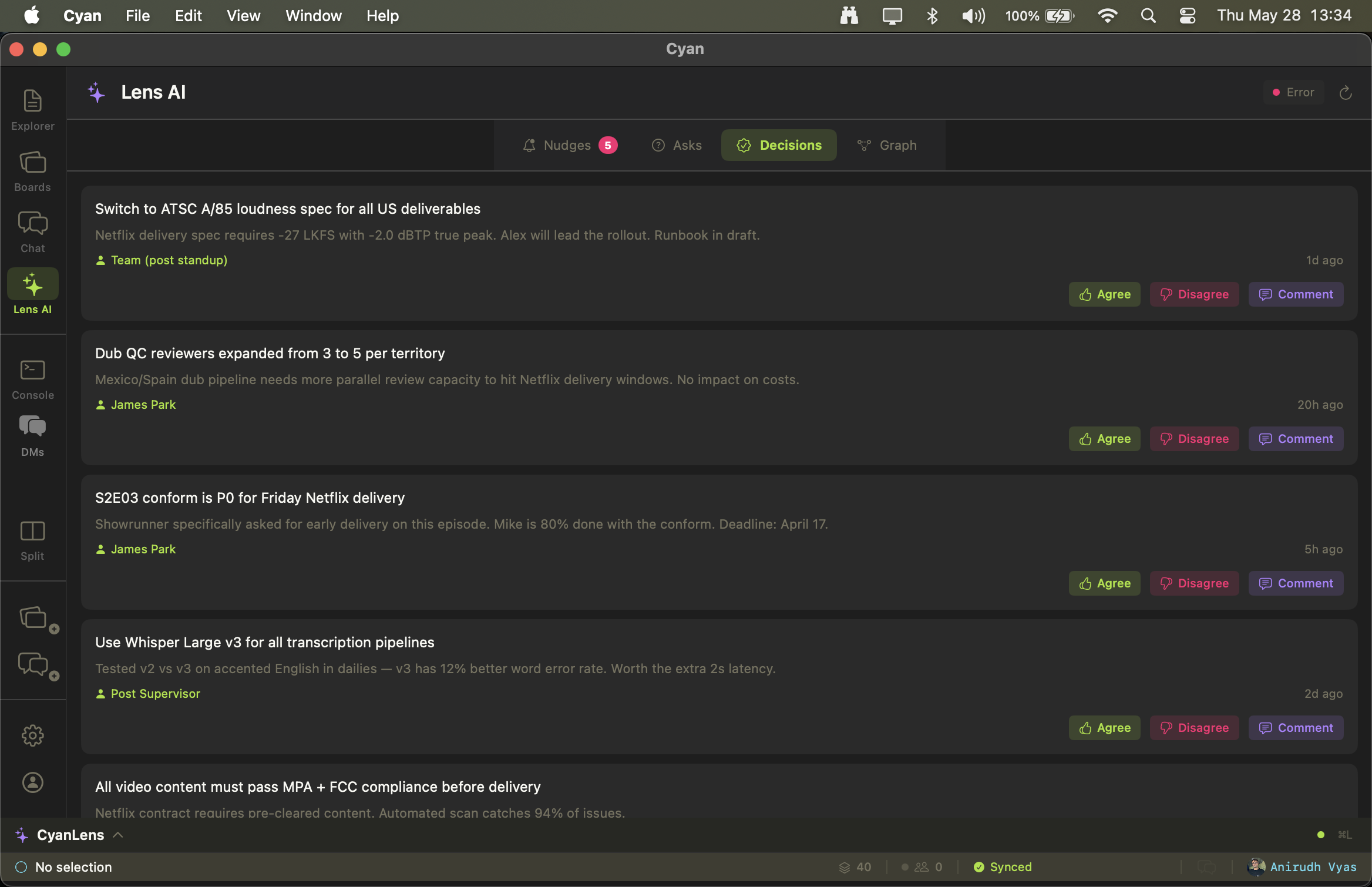This screenshot has width=1372, height=887.
Task: Open the screen mirroring menu bar icon
Action: [892, 16]
